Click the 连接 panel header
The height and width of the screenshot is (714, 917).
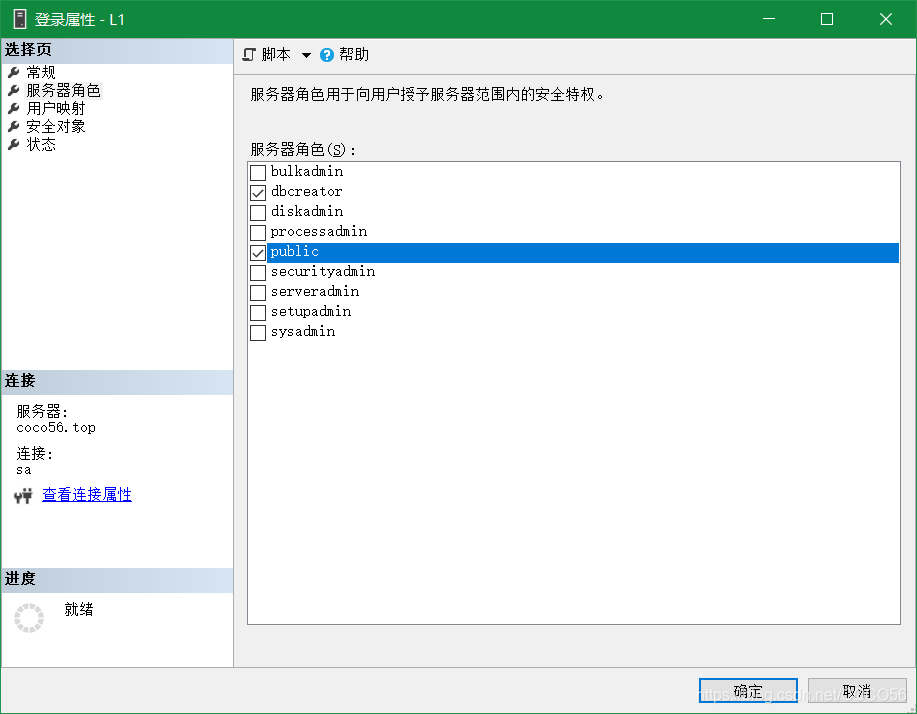click(117, 382)
